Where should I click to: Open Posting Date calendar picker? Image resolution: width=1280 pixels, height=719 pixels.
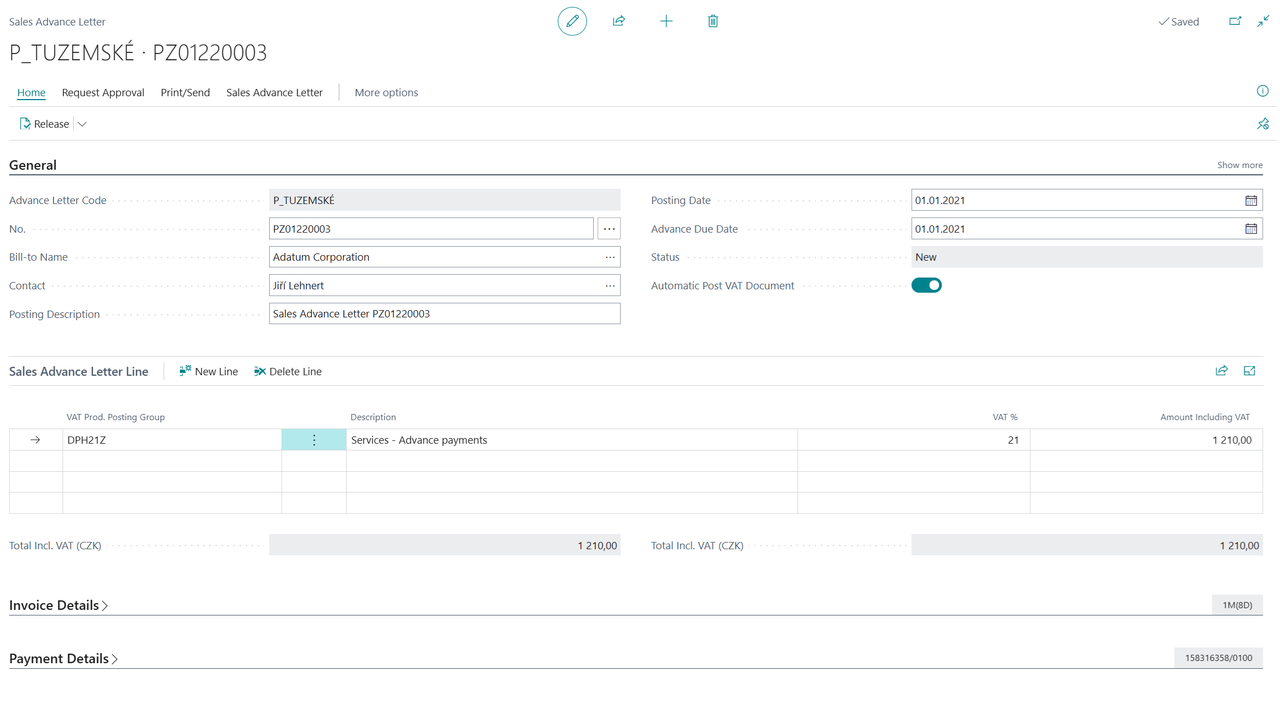click(x=1250, y=201)
